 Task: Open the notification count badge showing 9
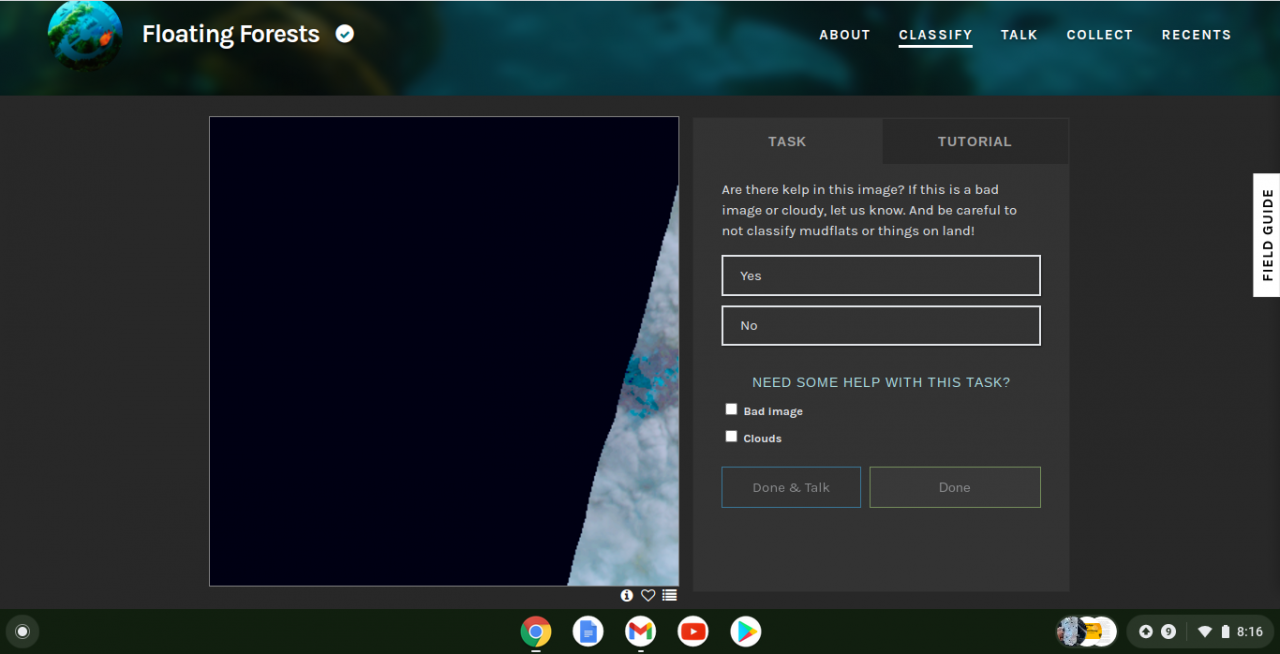(x=1168, y=631)
